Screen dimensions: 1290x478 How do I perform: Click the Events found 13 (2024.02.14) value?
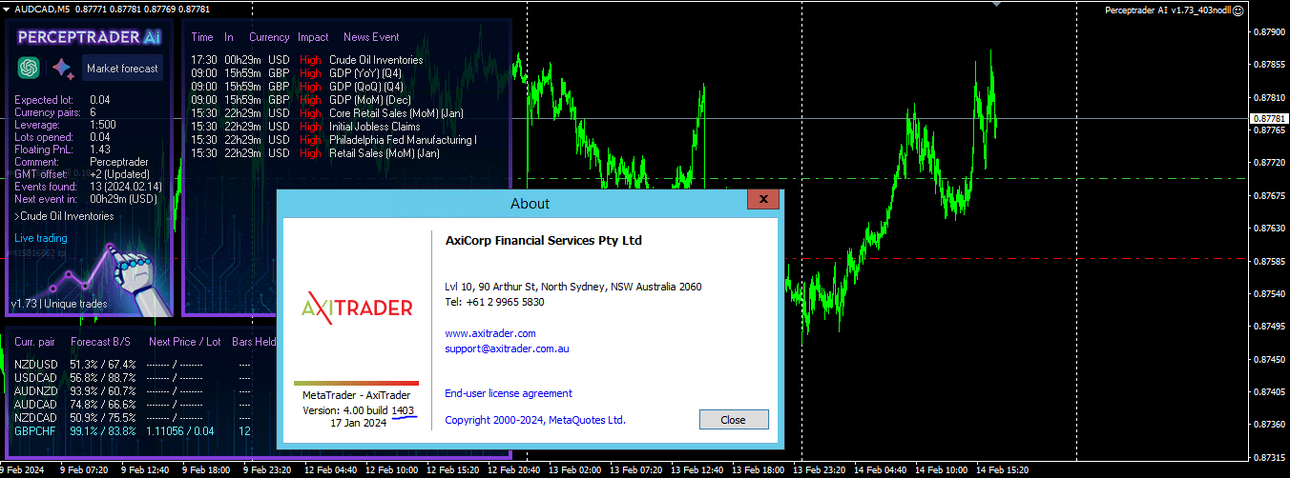tap(128, 186)
